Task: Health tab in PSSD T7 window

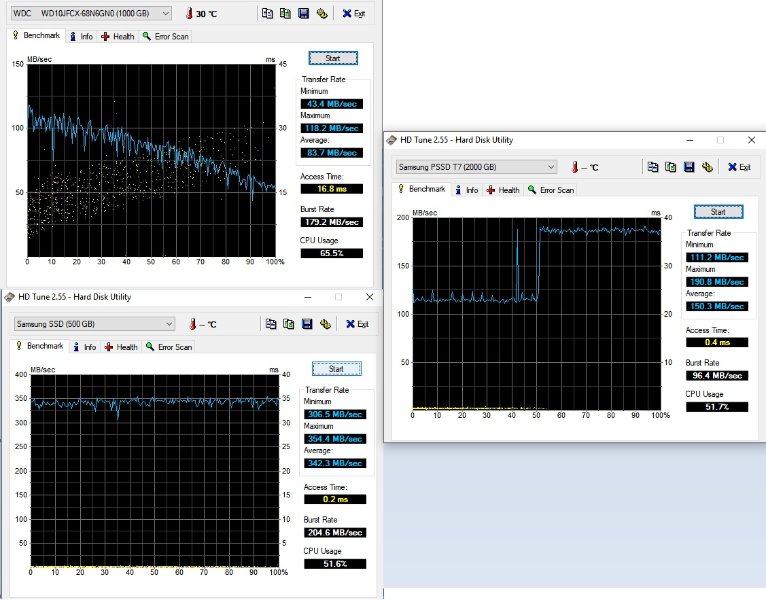Action: click(x=503, y=190)
